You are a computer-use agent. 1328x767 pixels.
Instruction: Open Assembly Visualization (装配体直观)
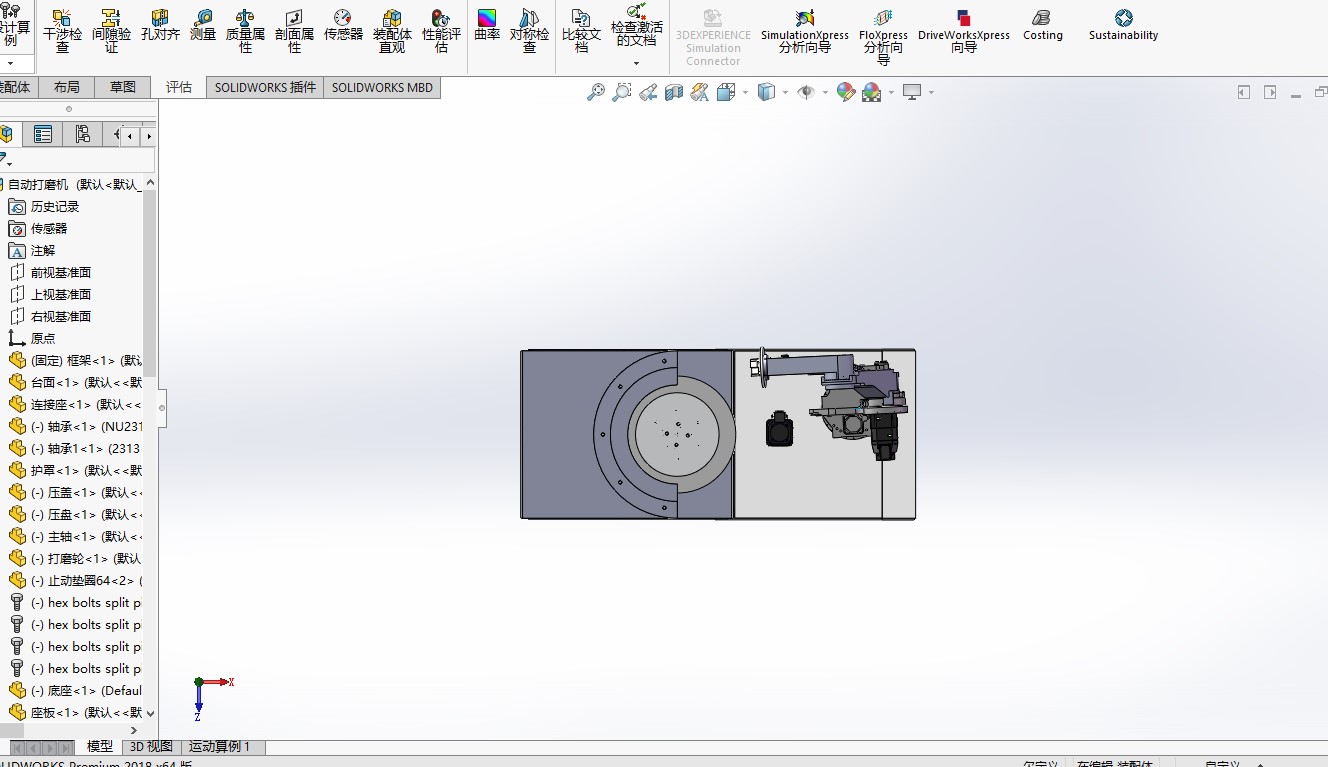392,31
